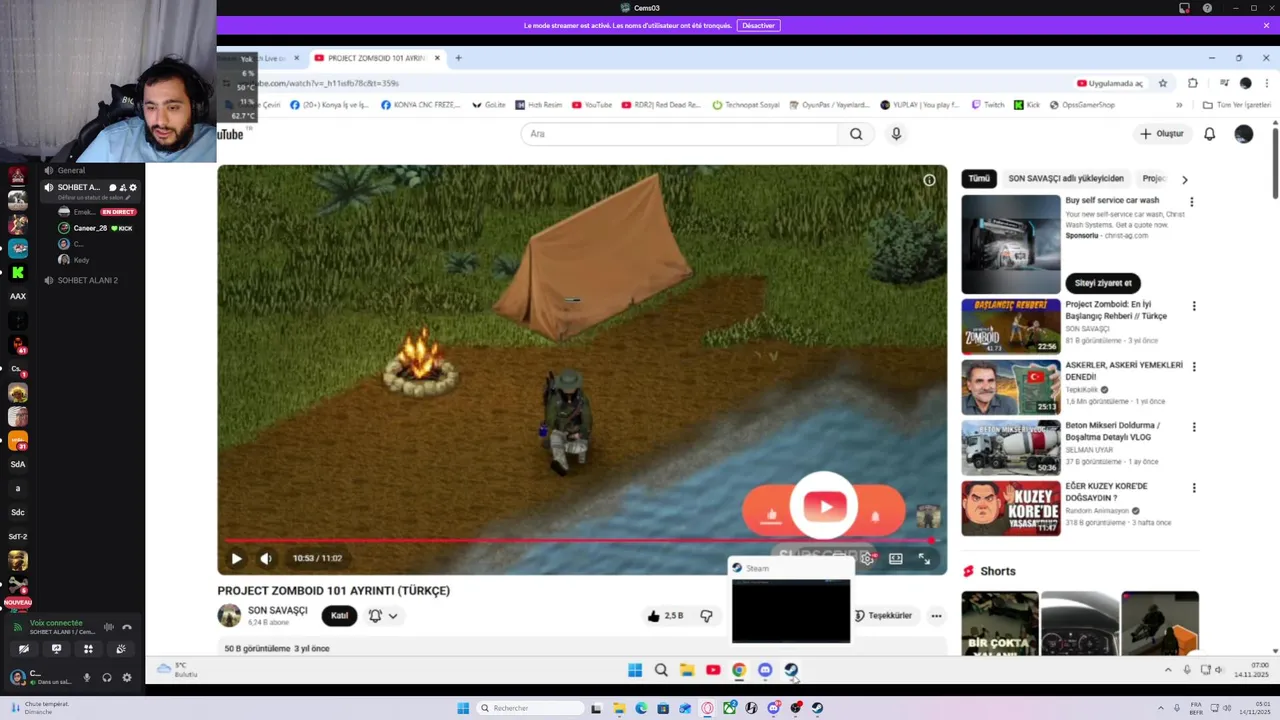Viewport: 1280px width, 720px height.
Task: Focus the YouTube Ara search field
Action: 679,134
